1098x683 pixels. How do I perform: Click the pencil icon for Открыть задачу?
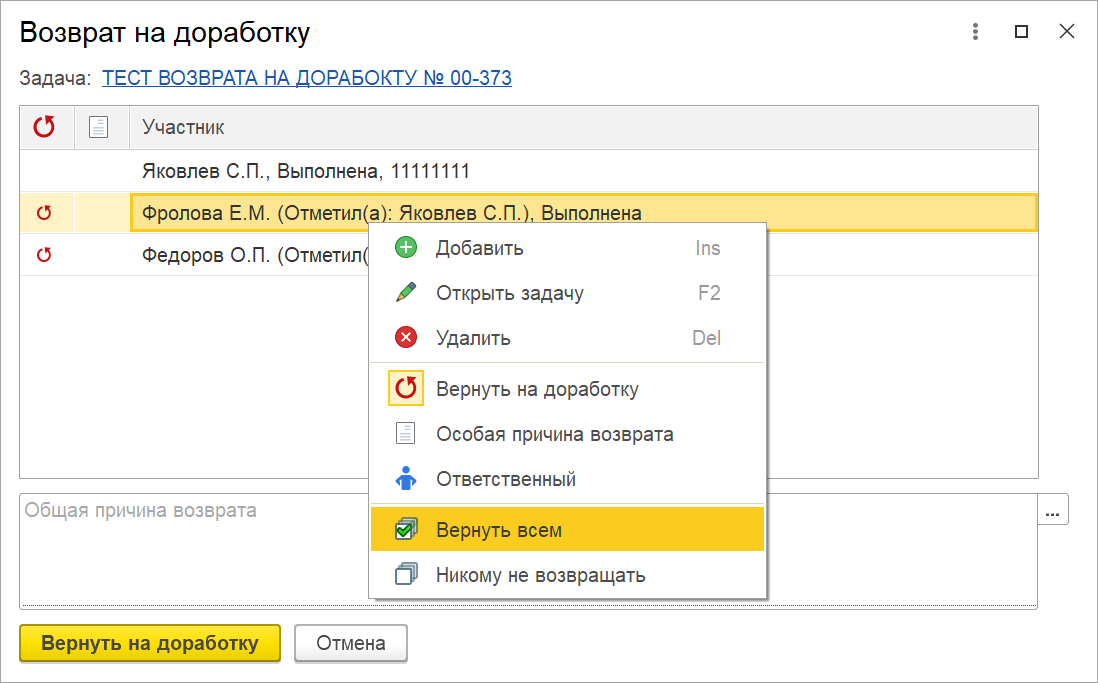(x=406, y=293)
